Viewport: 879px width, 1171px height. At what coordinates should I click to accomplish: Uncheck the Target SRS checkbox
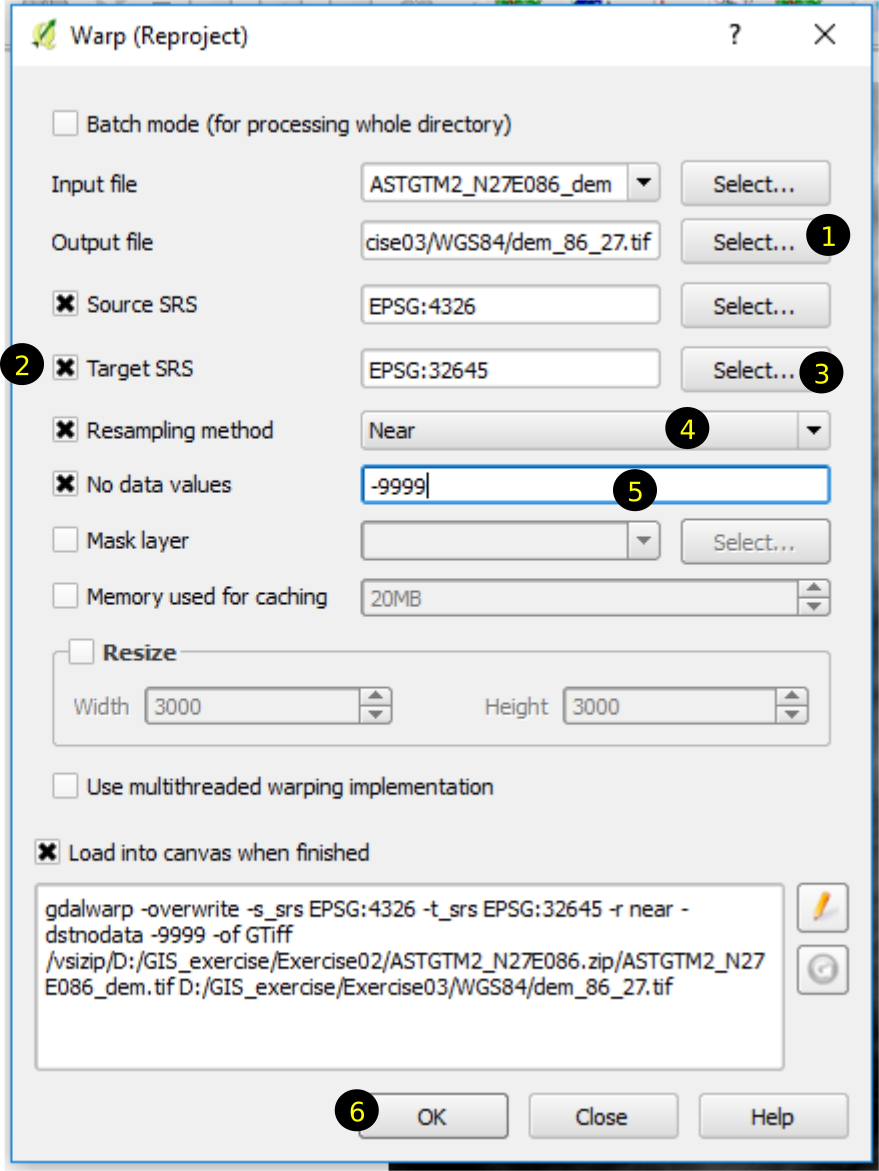pyautogui.click(x=65, y=369)
